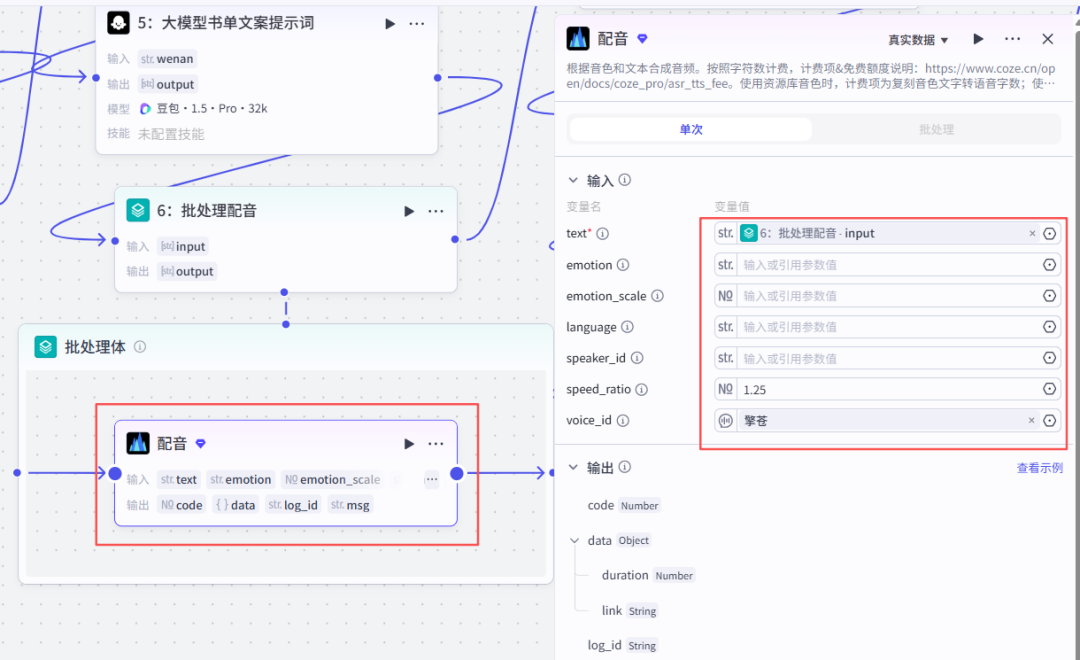This screenshot has width=1080, height=660.
Task: Open 查看示例 link
Action: point(1039,468)
